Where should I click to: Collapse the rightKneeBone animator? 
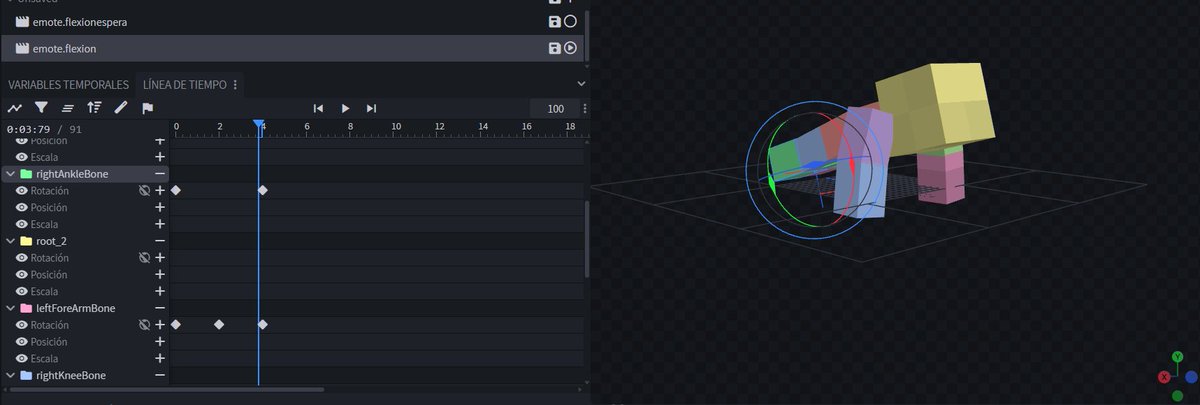[x=10, y=375]
